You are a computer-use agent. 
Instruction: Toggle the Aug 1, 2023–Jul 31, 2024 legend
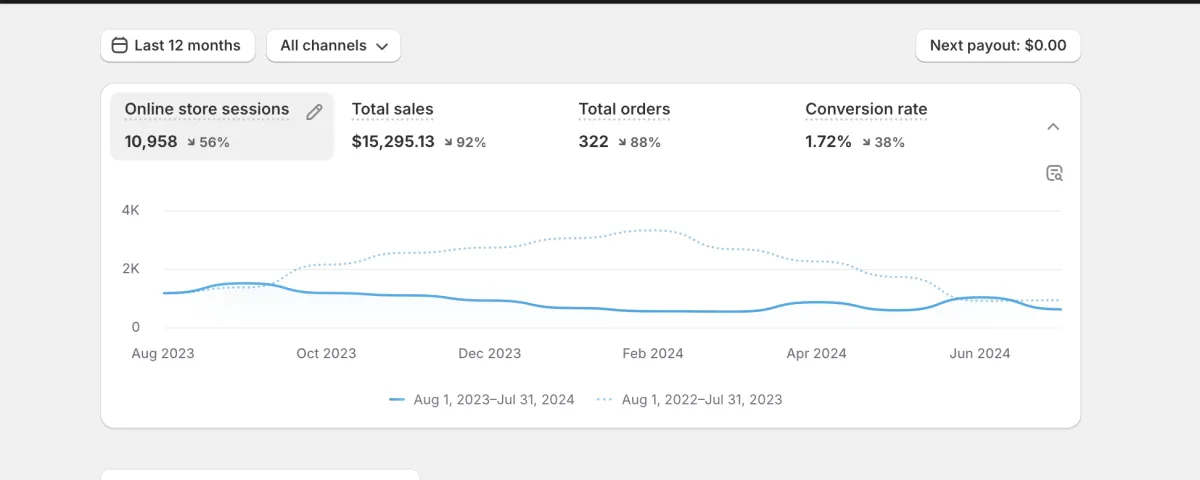click(x=482, y=399)
